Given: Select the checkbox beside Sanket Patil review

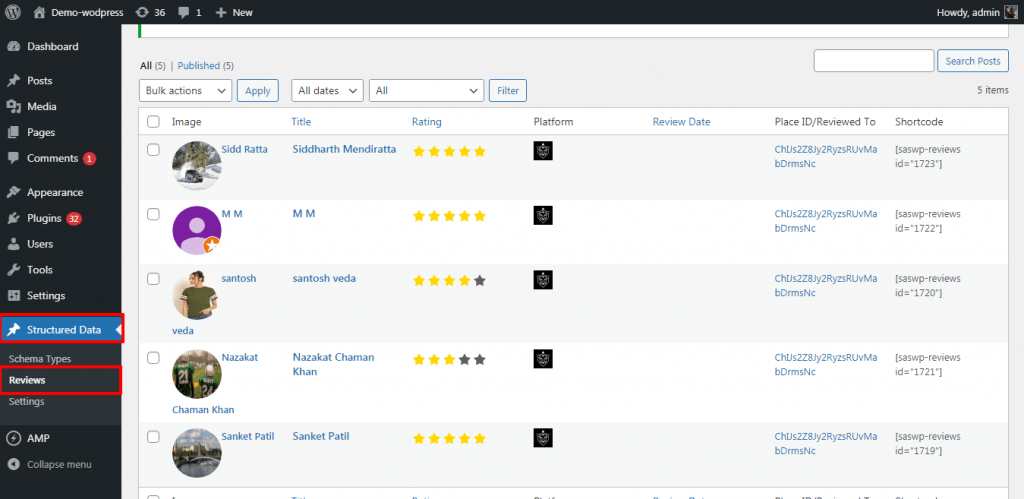Looking at the screenshot, I should tap(153, 437).
